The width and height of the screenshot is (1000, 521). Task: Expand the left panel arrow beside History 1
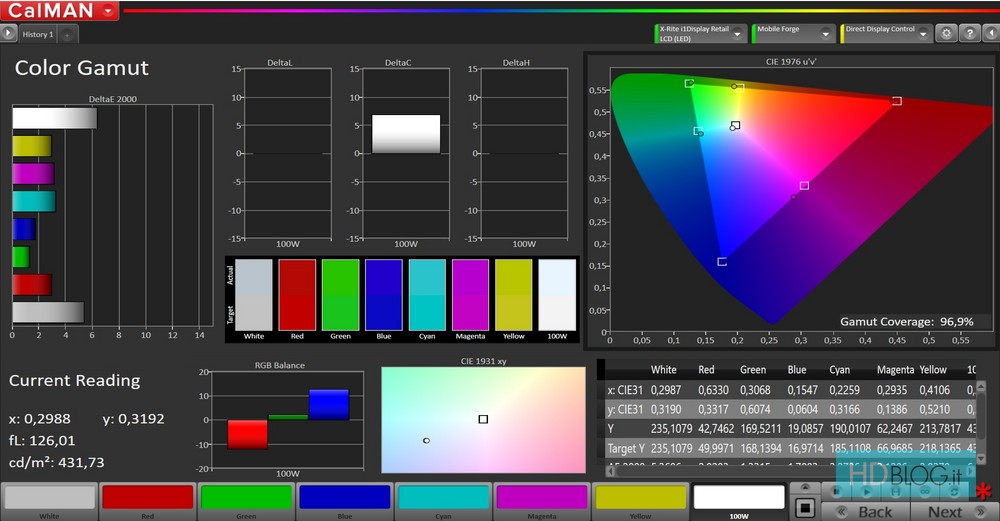click(8, 34)
